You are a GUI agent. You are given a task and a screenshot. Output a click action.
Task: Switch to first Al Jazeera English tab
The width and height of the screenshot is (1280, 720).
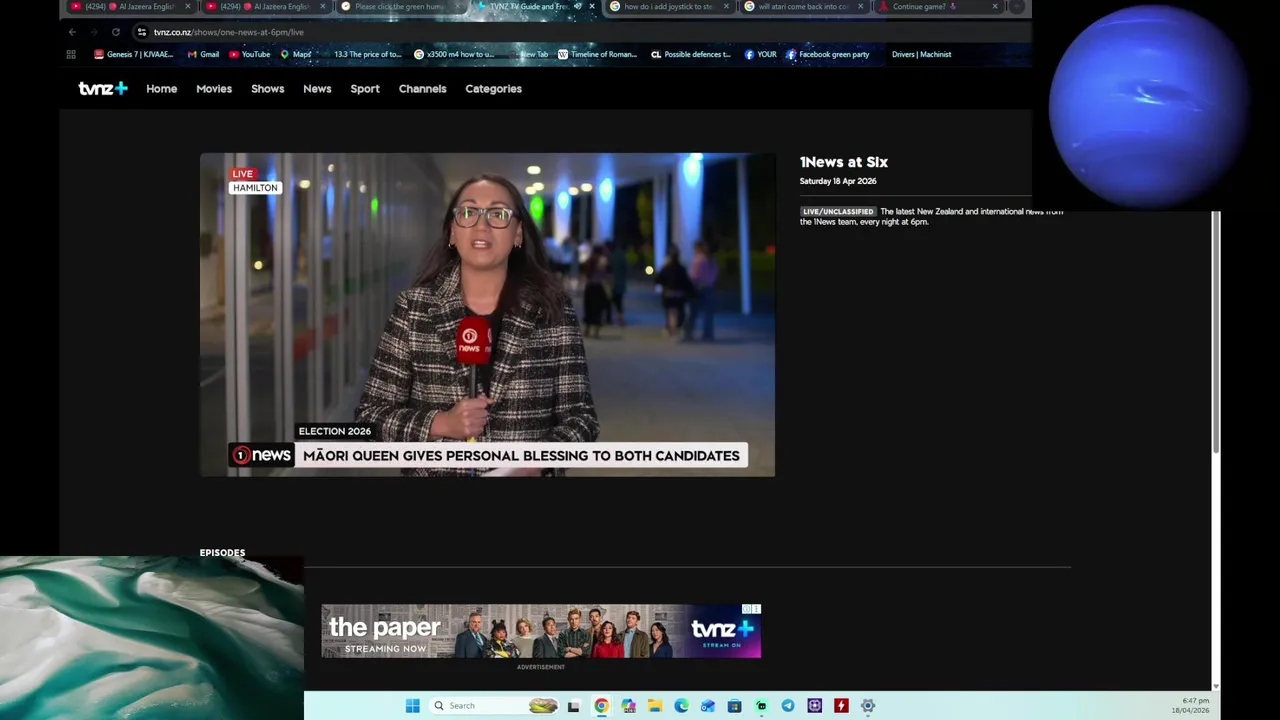click(x=130, y=7)
